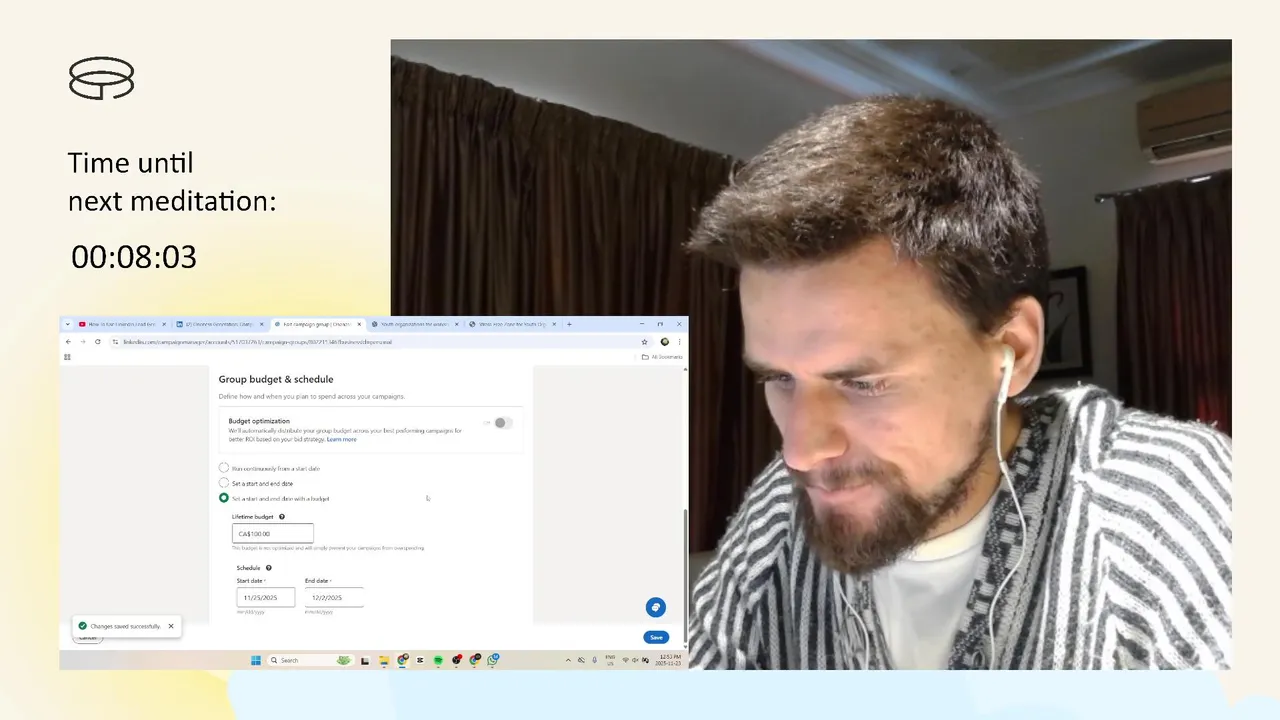Go forward in the browser

(x=82, y=342)
